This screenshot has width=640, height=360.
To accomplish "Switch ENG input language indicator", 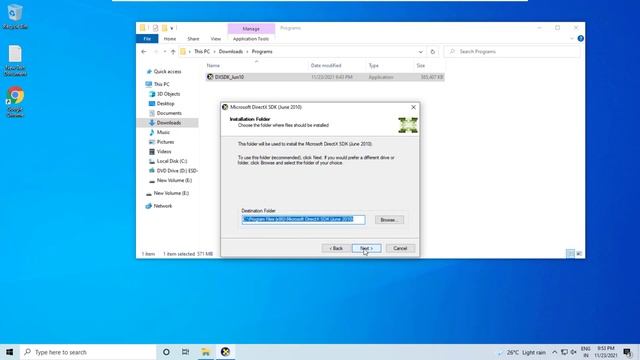I will pos(586,352).
